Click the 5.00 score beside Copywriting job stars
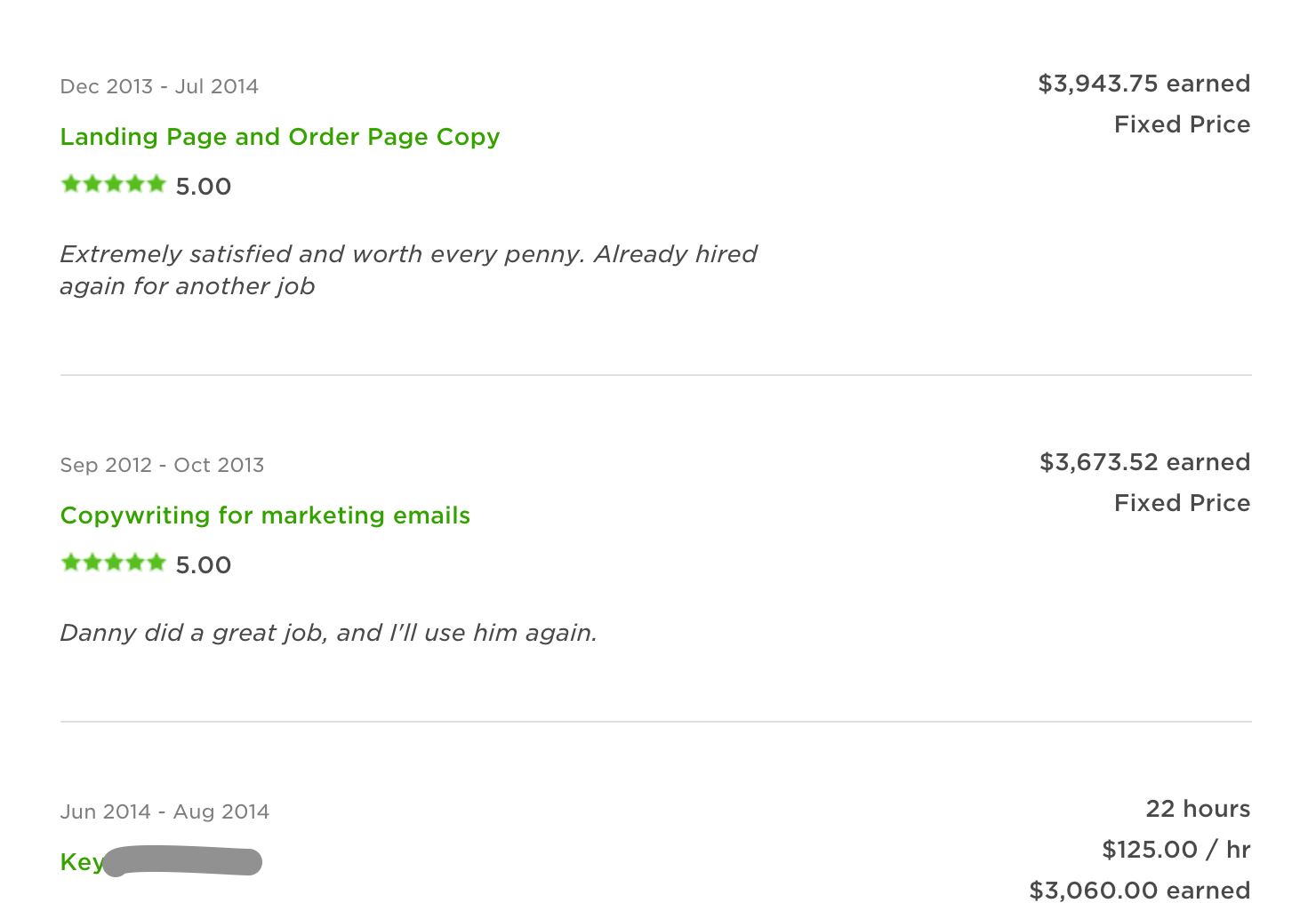The height and width of the screenshot is (919, 1316). [x=204, y=565]
